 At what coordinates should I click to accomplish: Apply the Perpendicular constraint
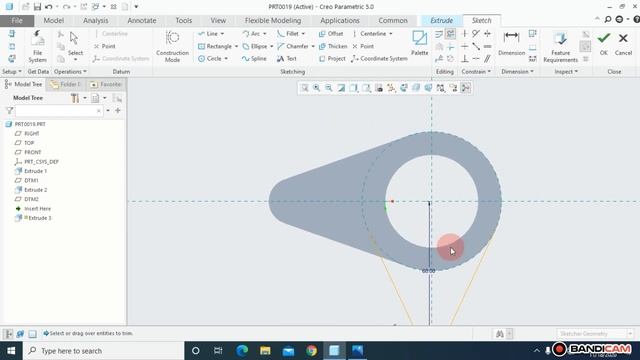pos(465,59)
